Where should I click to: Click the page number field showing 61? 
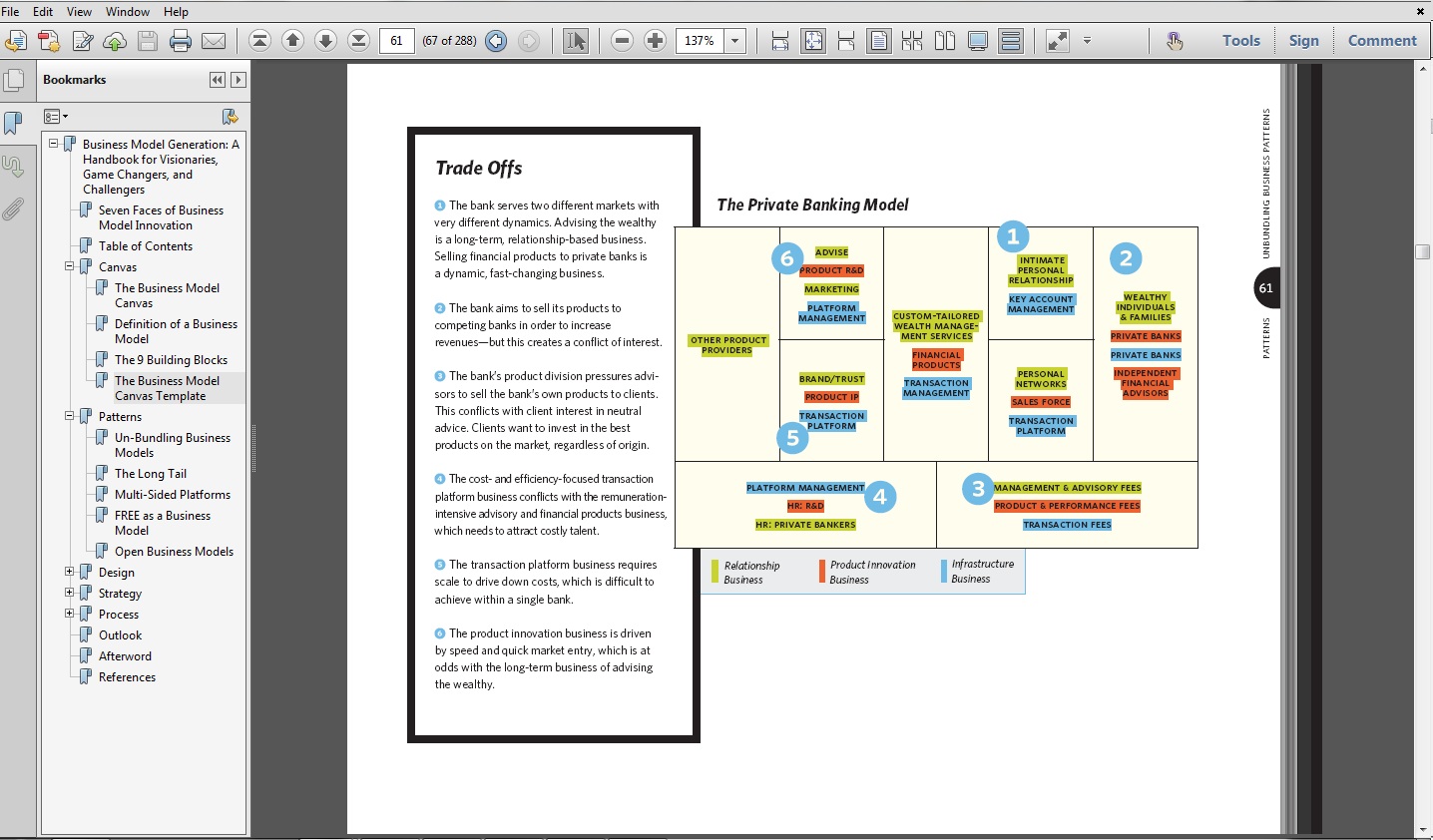397,41
